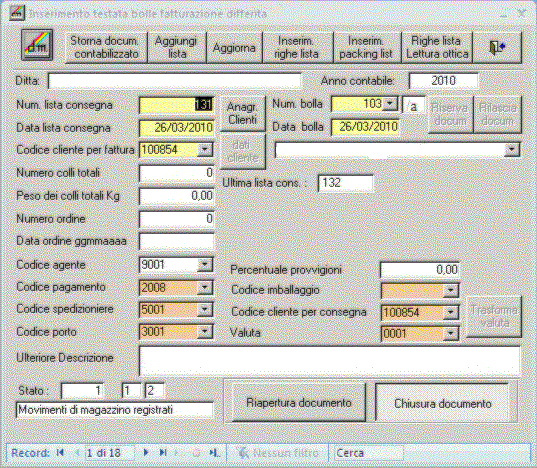Click Righe lista Lettura ottica button
The image size is (537, 468).
click(437, 47)
